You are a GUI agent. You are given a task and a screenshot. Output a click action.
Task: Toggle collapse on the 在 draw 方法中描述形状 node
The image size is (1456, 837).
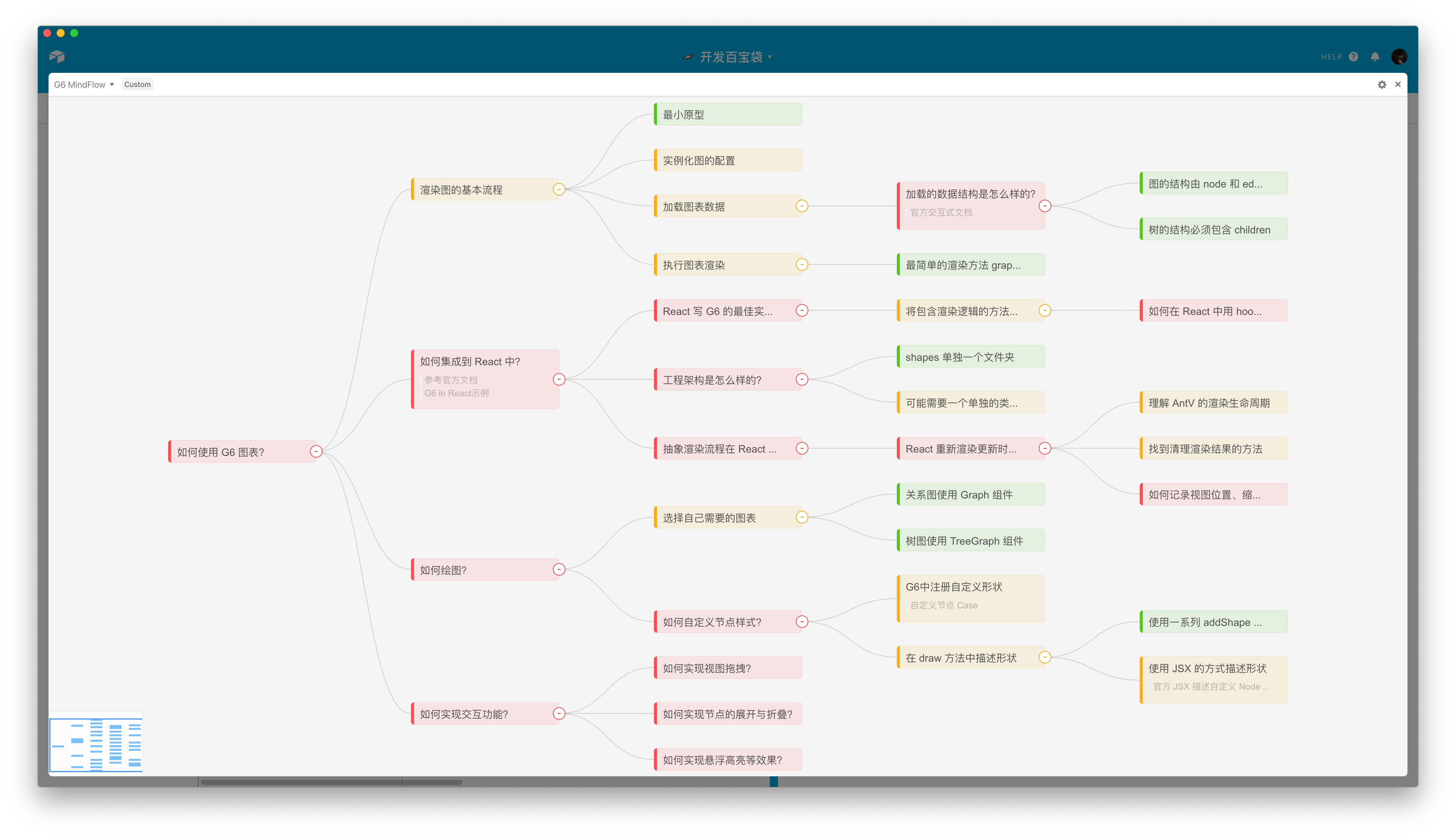1045,657
